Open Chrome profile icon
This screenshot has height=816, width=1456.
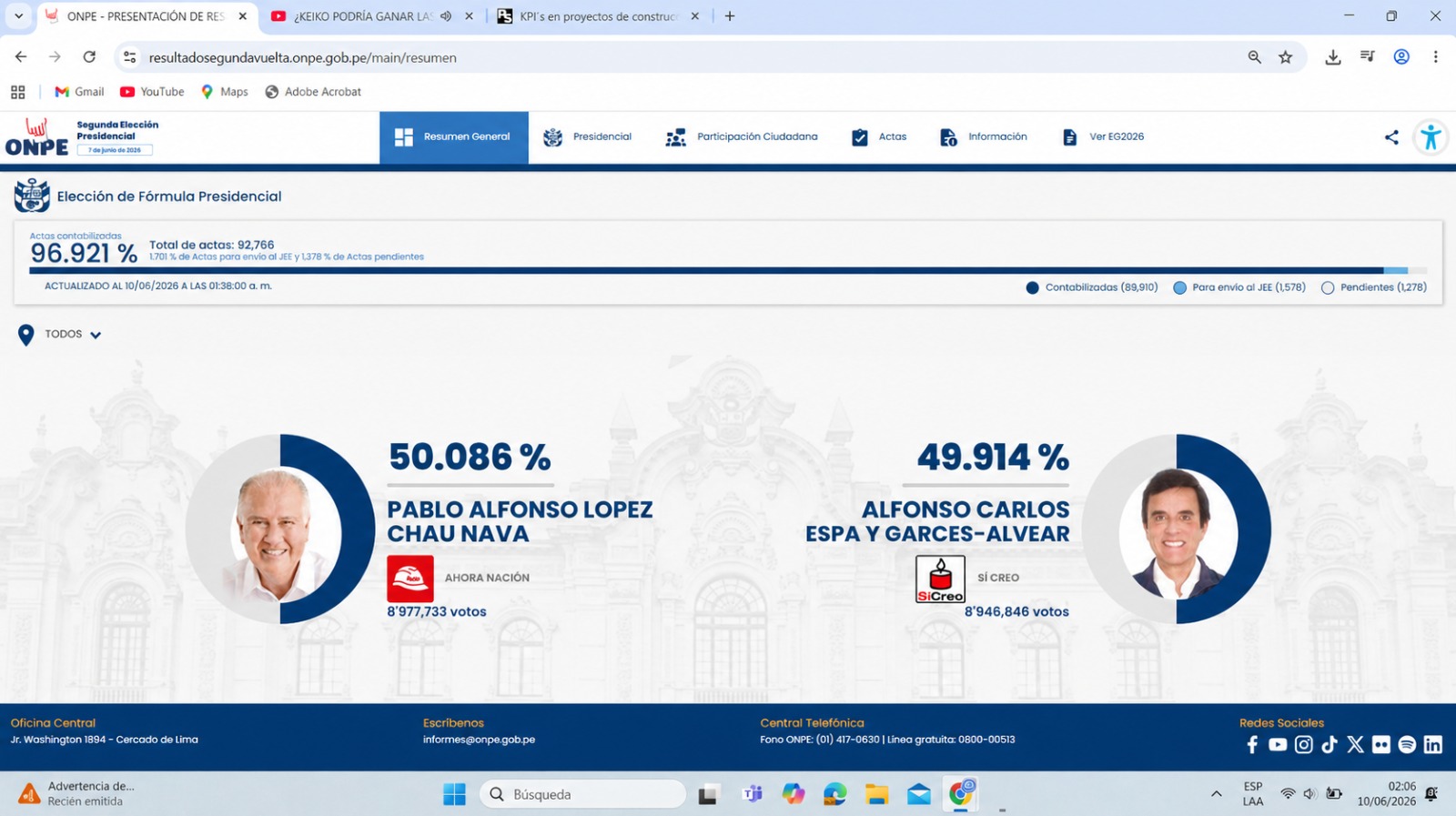pos(1402,57)
